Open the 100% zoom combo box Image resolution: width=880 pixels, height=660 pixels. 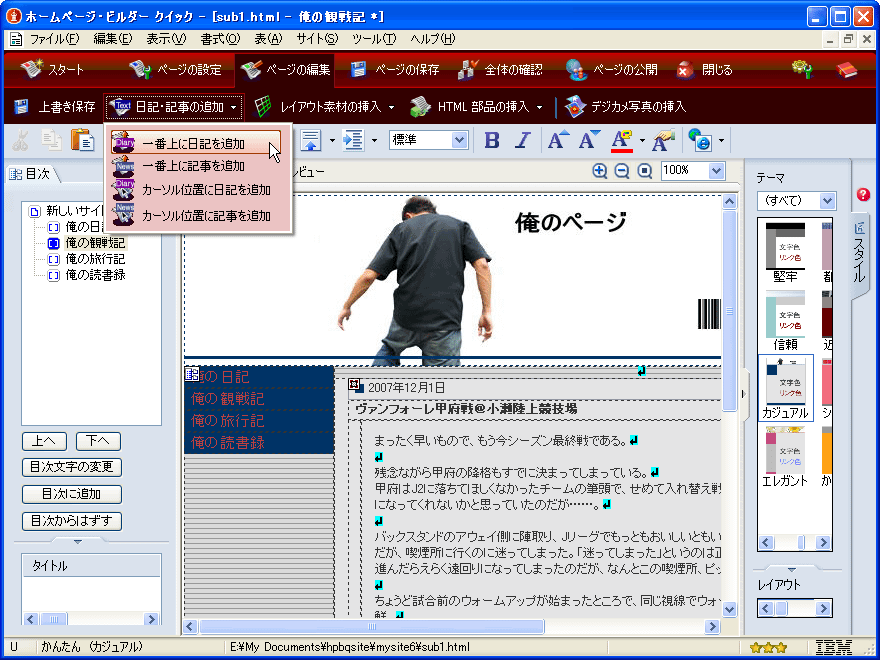pos(693,171)
